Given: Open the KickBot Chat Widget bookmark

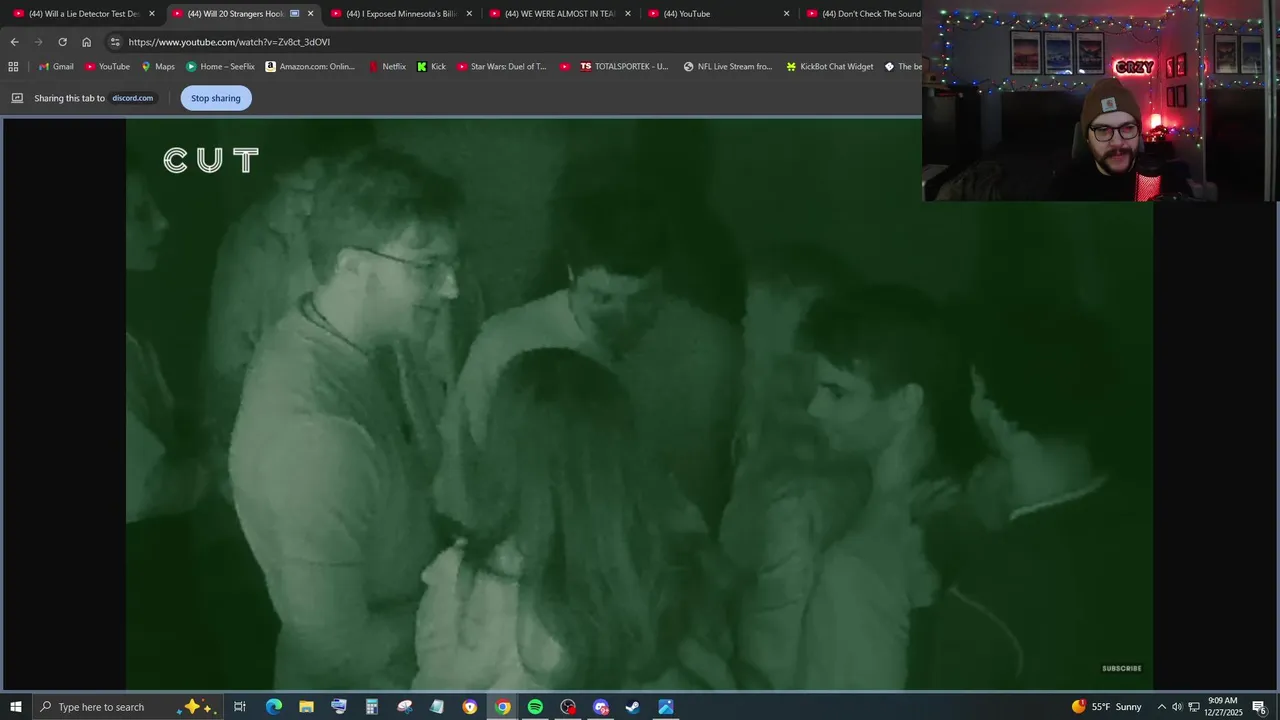Looking at the screenshot, I should pos(830,67).
